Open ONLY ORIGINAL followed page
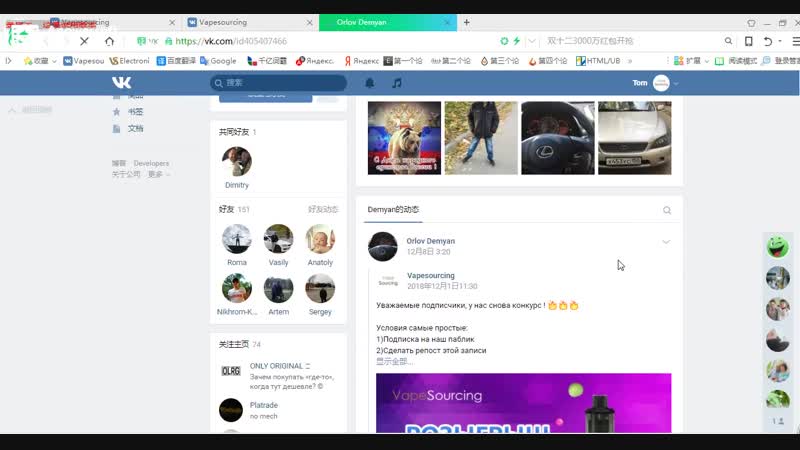The image size is (800, 450). click(x=280, y=366)
